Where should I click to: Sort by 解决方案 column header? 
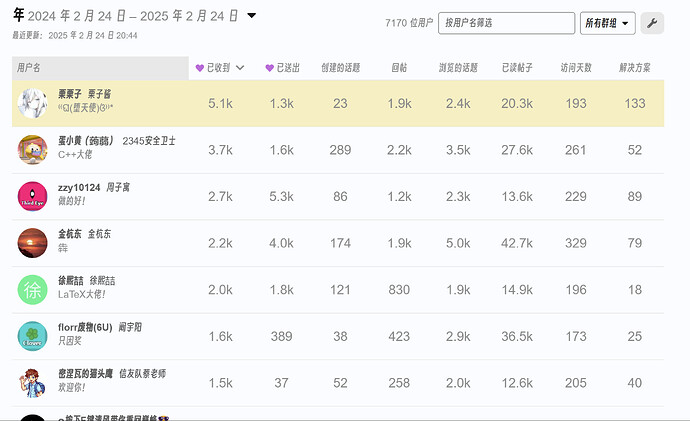pos(635,68)
